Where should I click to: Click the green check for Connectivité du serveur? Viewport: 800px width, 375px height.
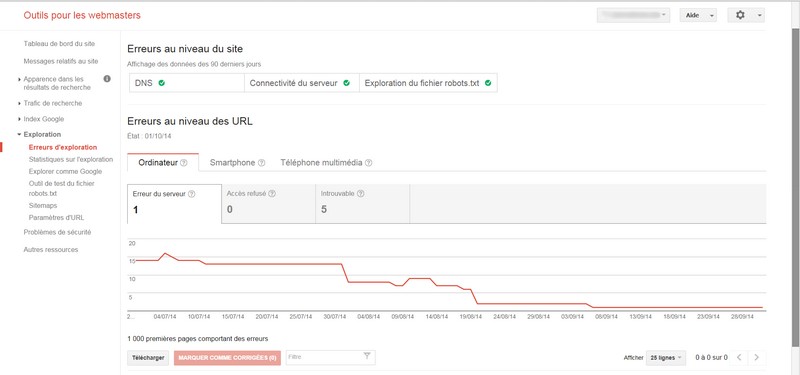coord(346,83)
